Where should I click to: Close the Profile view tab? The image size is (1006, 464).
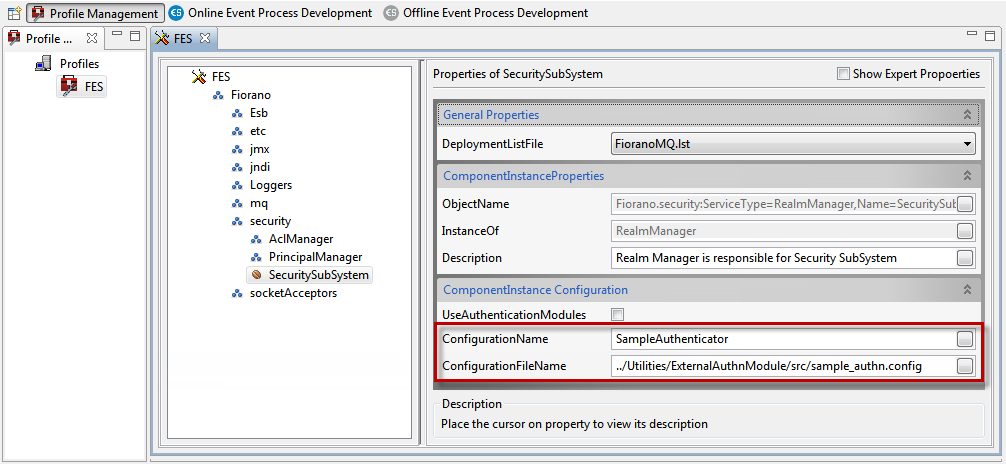[x=92, y=39]
